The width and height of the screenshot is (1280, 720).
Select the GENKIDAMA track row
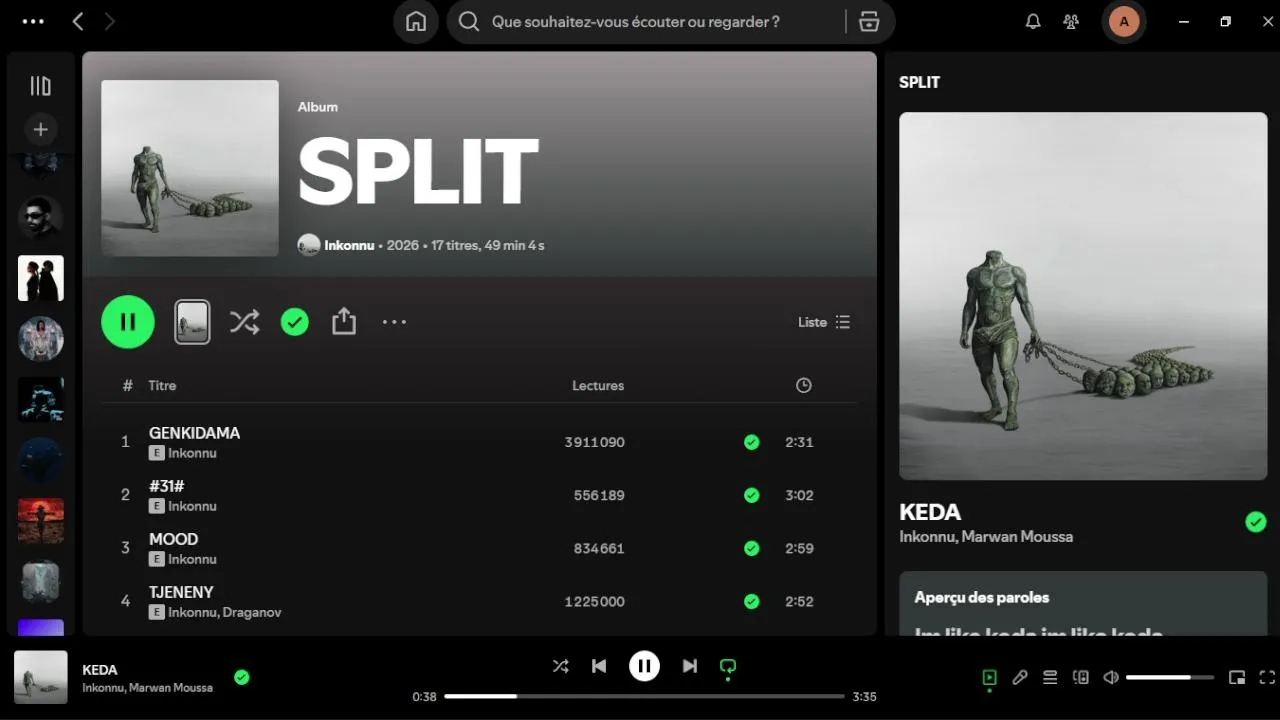(479, 442)
